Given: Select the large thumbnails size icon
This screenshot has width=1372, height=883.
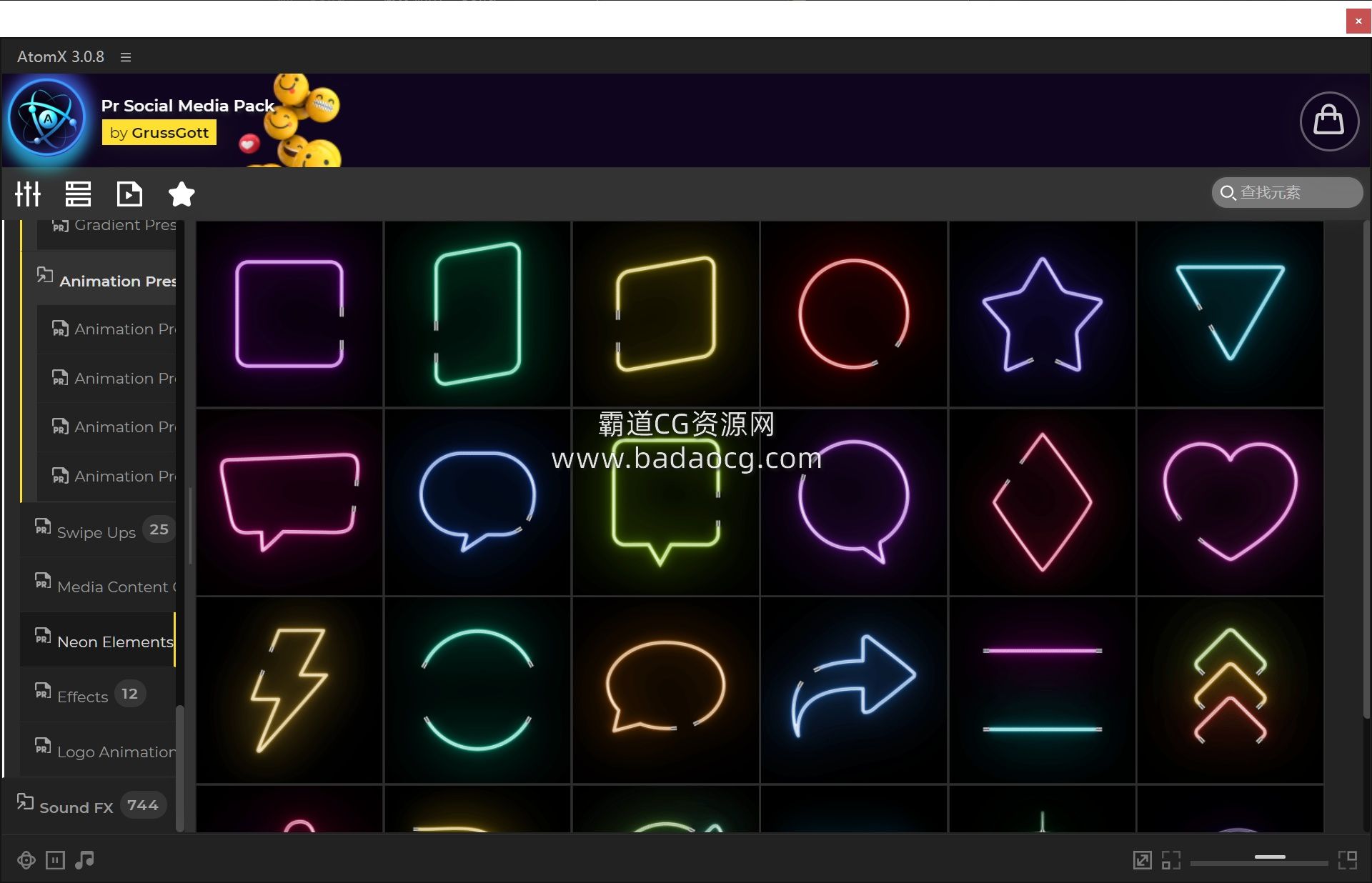Looking at the screenshot, I should coord(1348,860).
